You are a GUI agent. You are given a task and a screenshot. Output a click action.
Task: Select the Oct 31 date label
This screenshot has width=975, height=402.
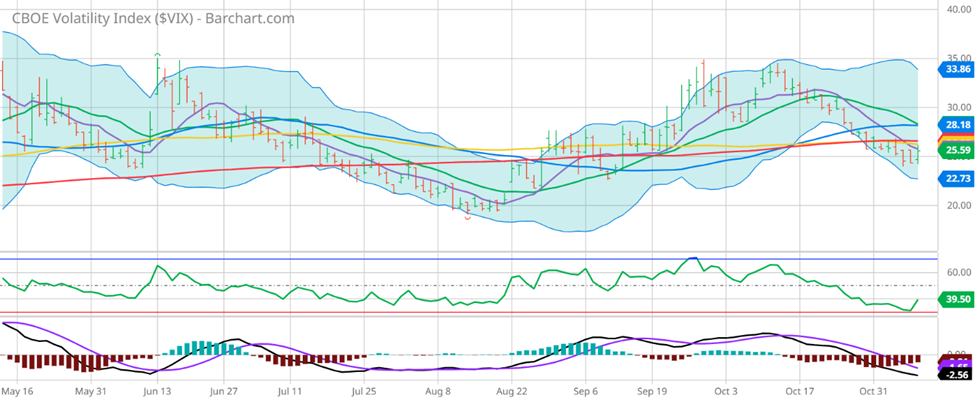click(872, 391)
